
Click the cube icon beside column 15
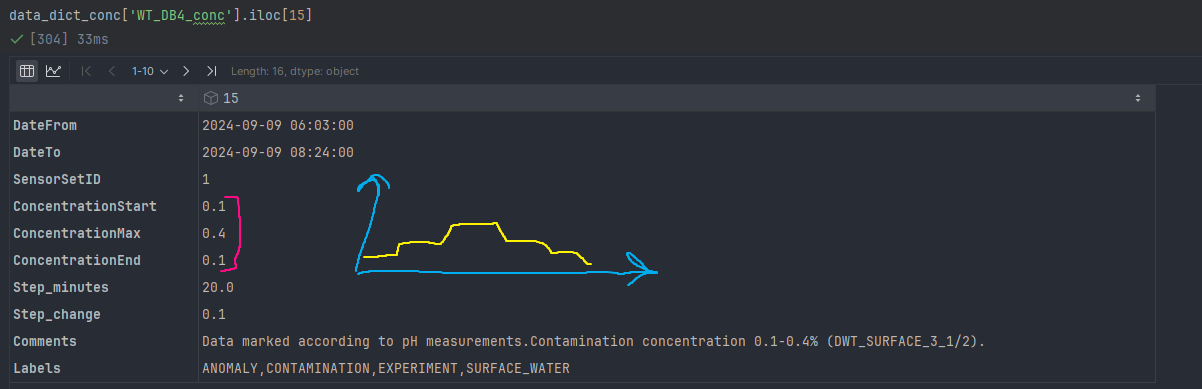211,98
